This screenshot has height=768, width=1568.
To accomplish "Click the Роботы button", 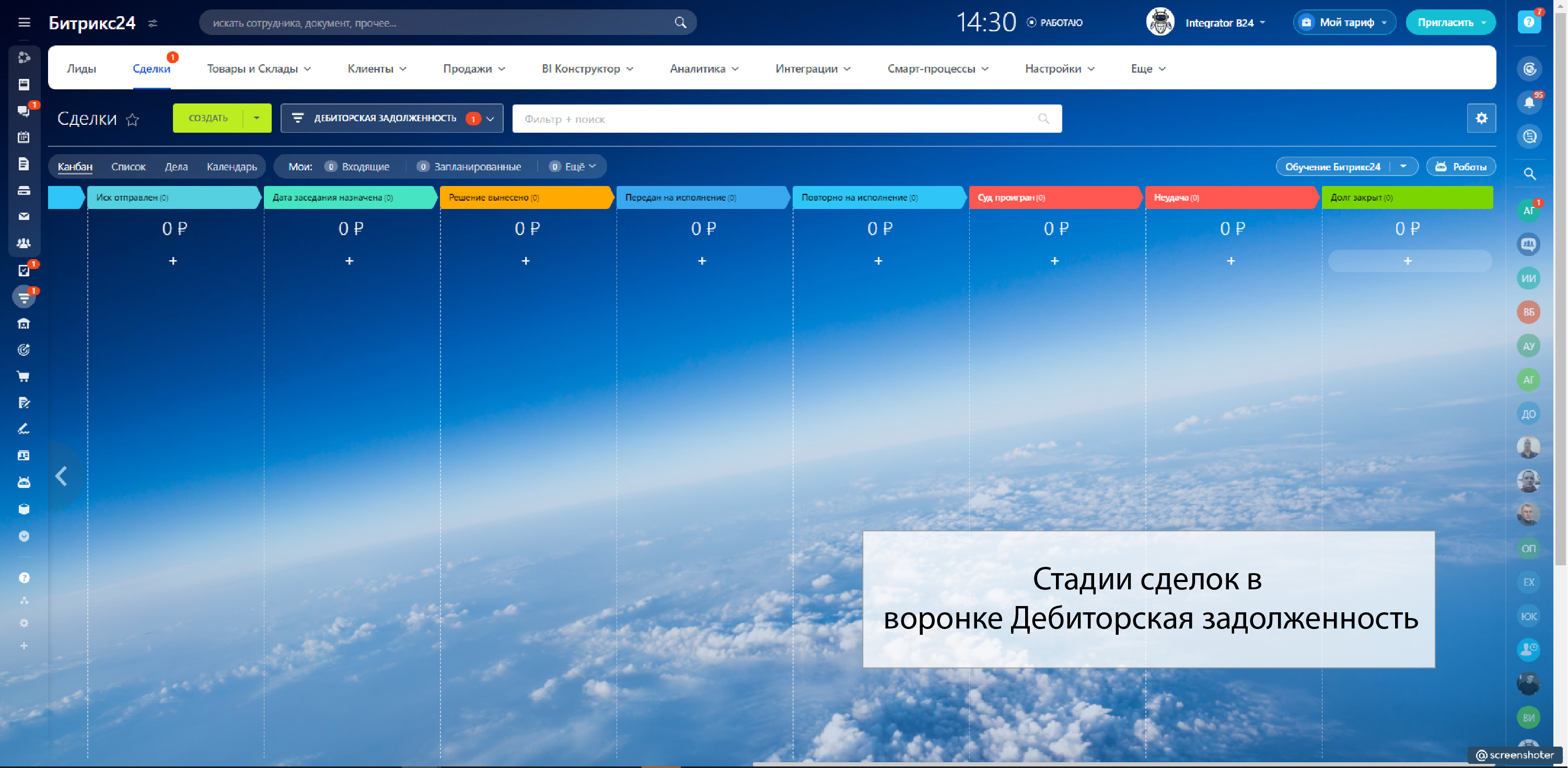I will [x=1461, y=167].
